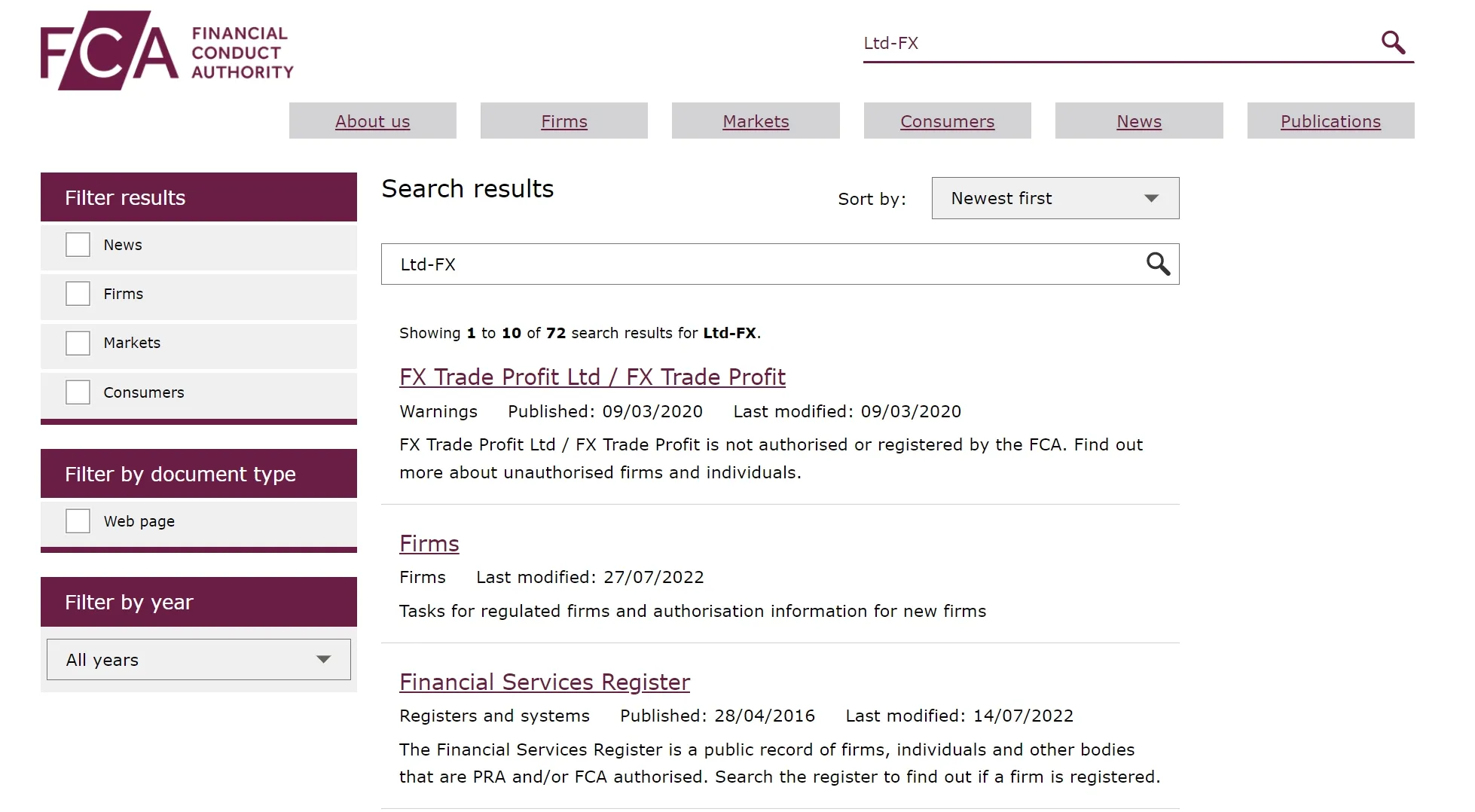Click the Web page filter label text

pos(139,521)
